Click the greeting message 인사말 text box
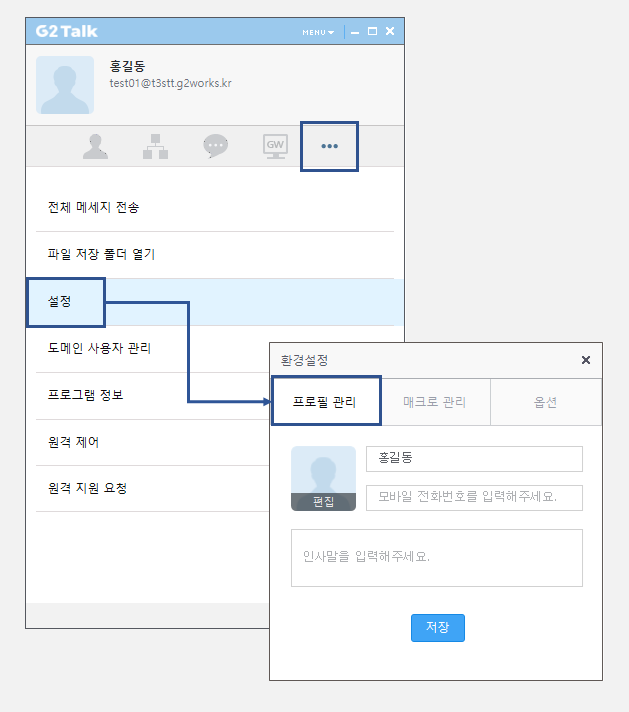 (437, 558)
